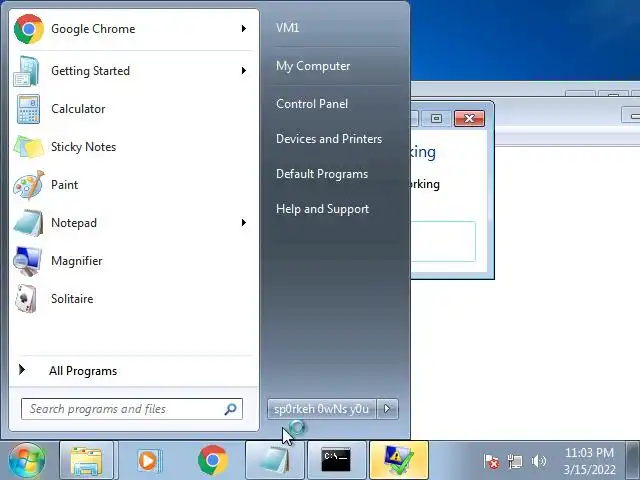Open the Sticky Notes icon

tap(28, 147)
